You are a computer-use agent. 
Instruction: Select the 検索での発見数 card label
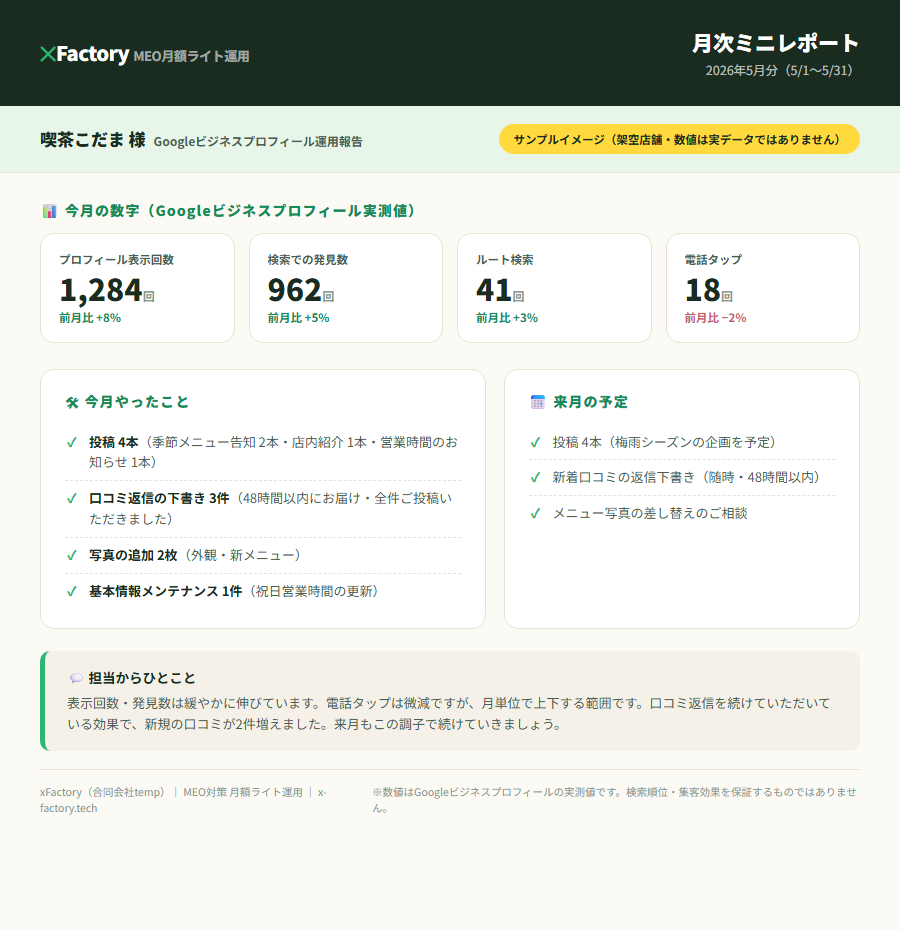coord(308,260)
